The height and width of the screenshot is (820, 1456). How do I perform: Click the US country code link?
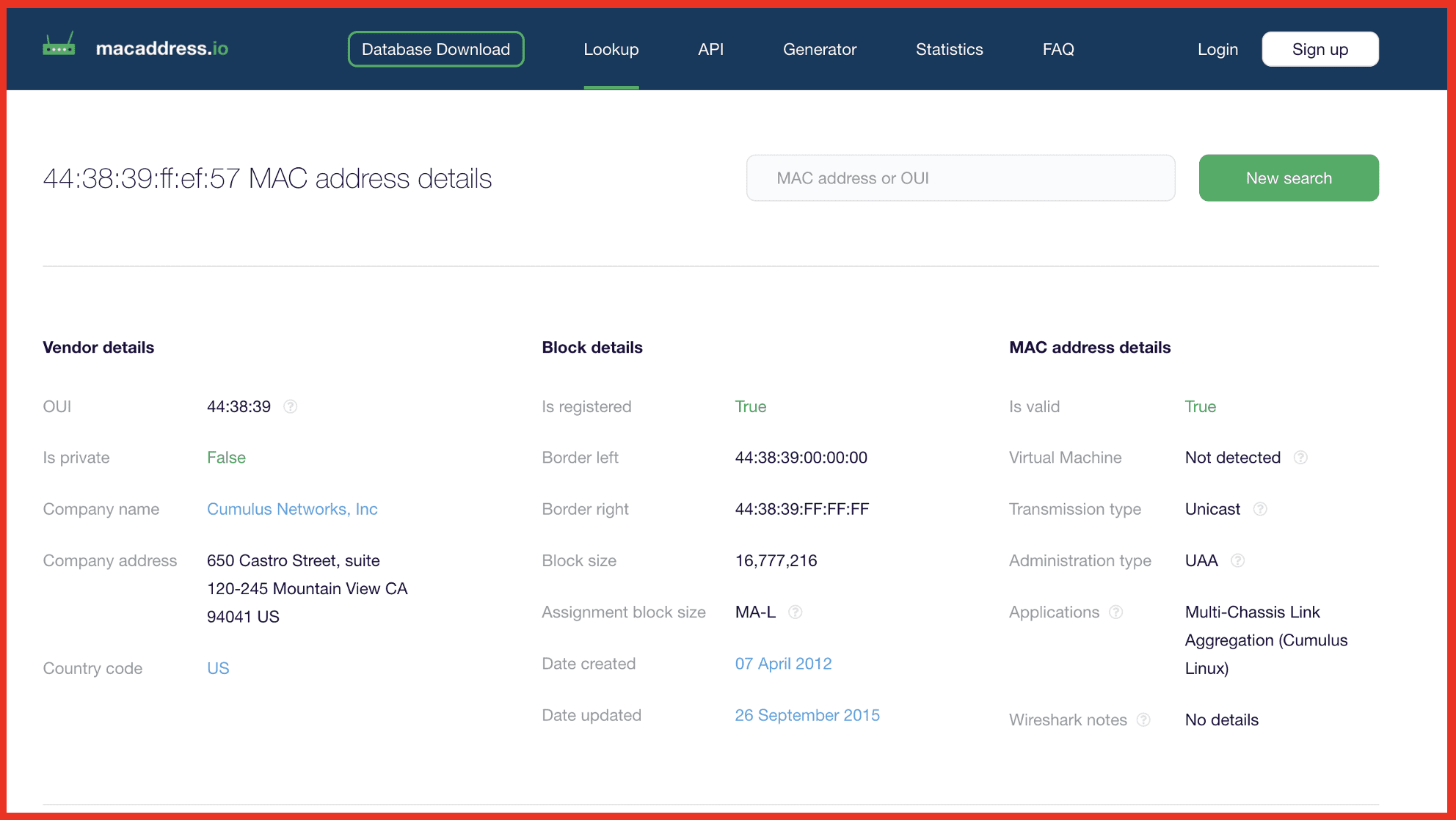218,668
